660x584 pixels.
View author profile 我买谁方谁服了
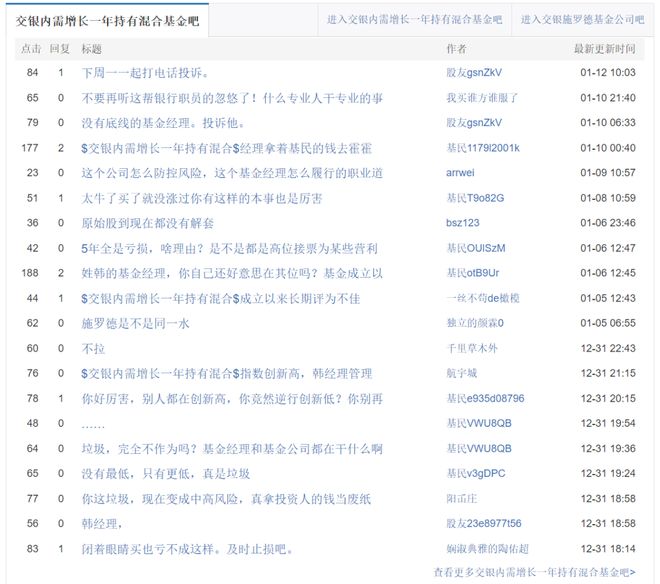482,98
